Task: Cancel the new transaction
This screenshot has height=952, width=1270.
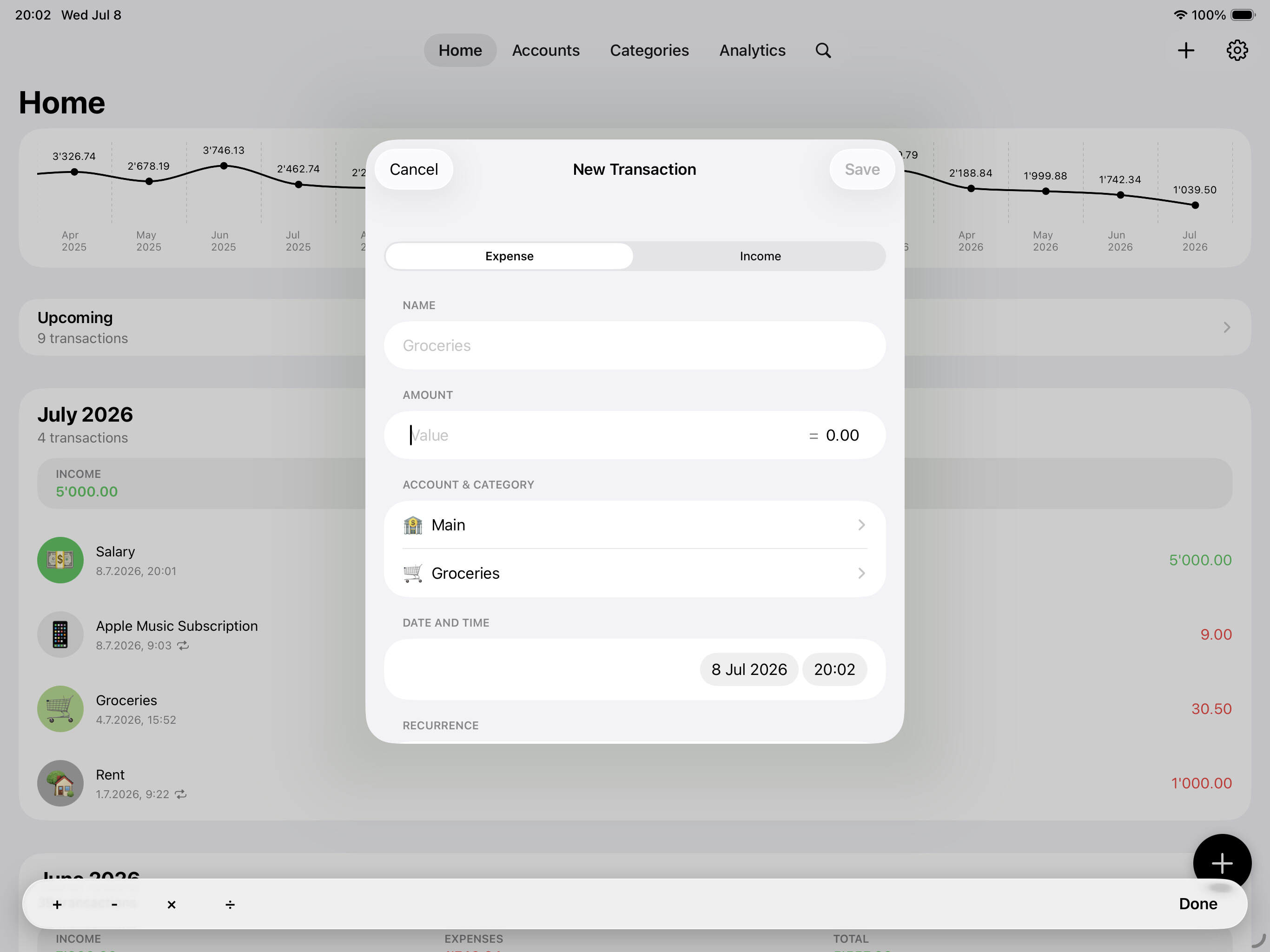Action: pos(413,169)
